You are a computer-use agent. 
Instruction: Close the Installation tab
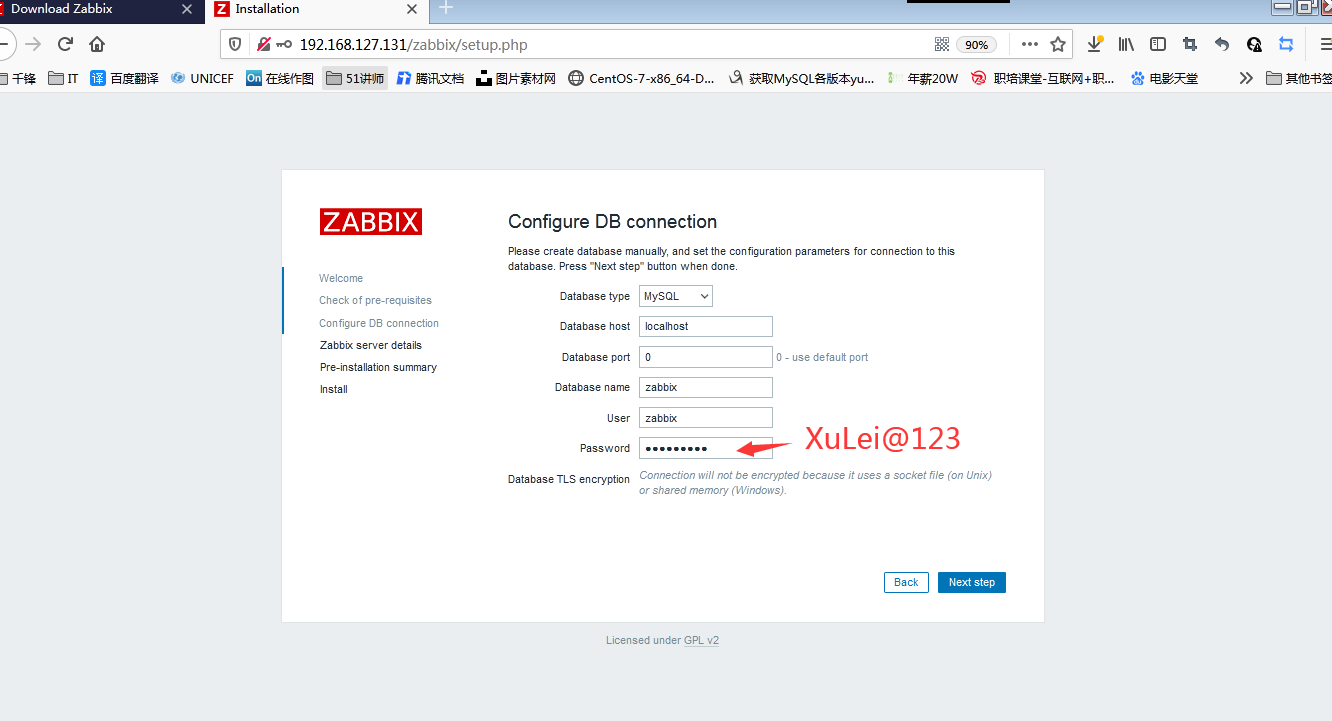click(414, 9)
